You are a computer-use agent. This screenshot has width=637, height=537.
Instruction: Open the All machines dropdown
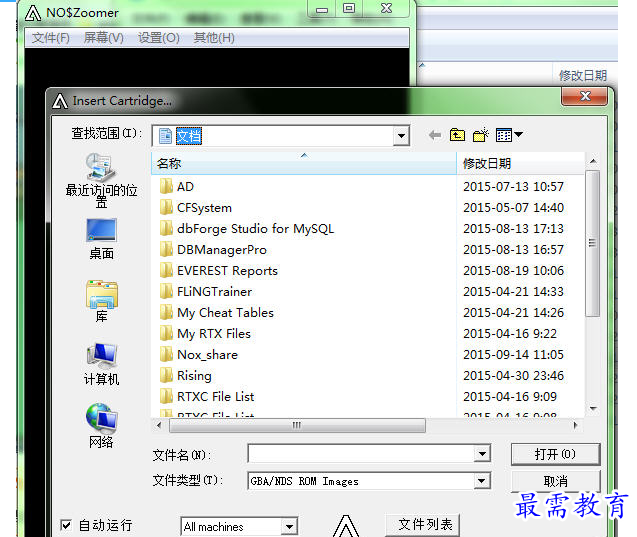[x=289, y=527]
